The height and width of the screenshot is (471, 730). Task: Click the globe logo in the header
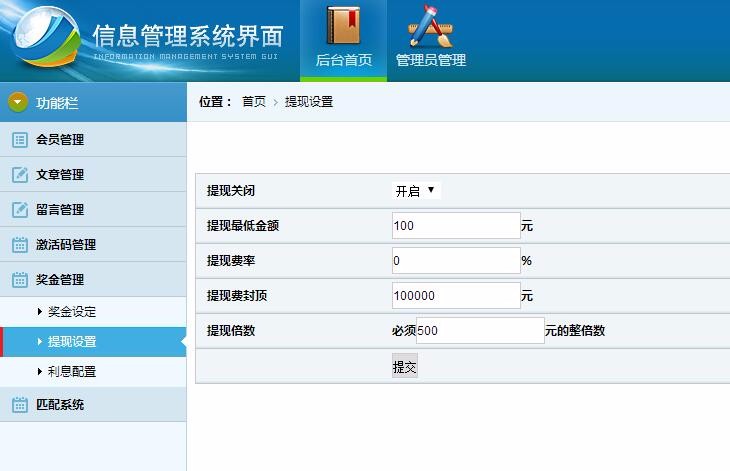[46, 37]
